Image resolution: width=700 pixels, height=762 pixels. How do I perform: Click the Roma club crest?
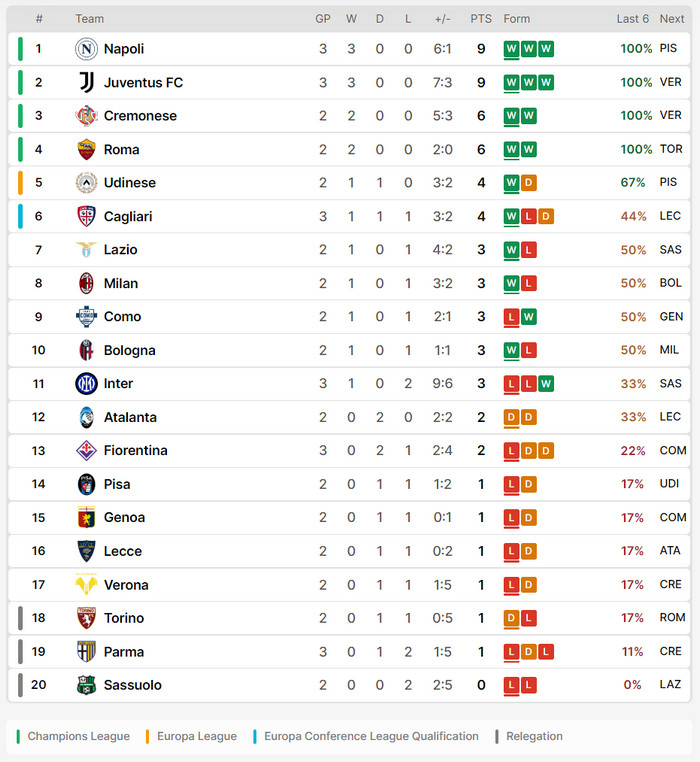[87, 149]
